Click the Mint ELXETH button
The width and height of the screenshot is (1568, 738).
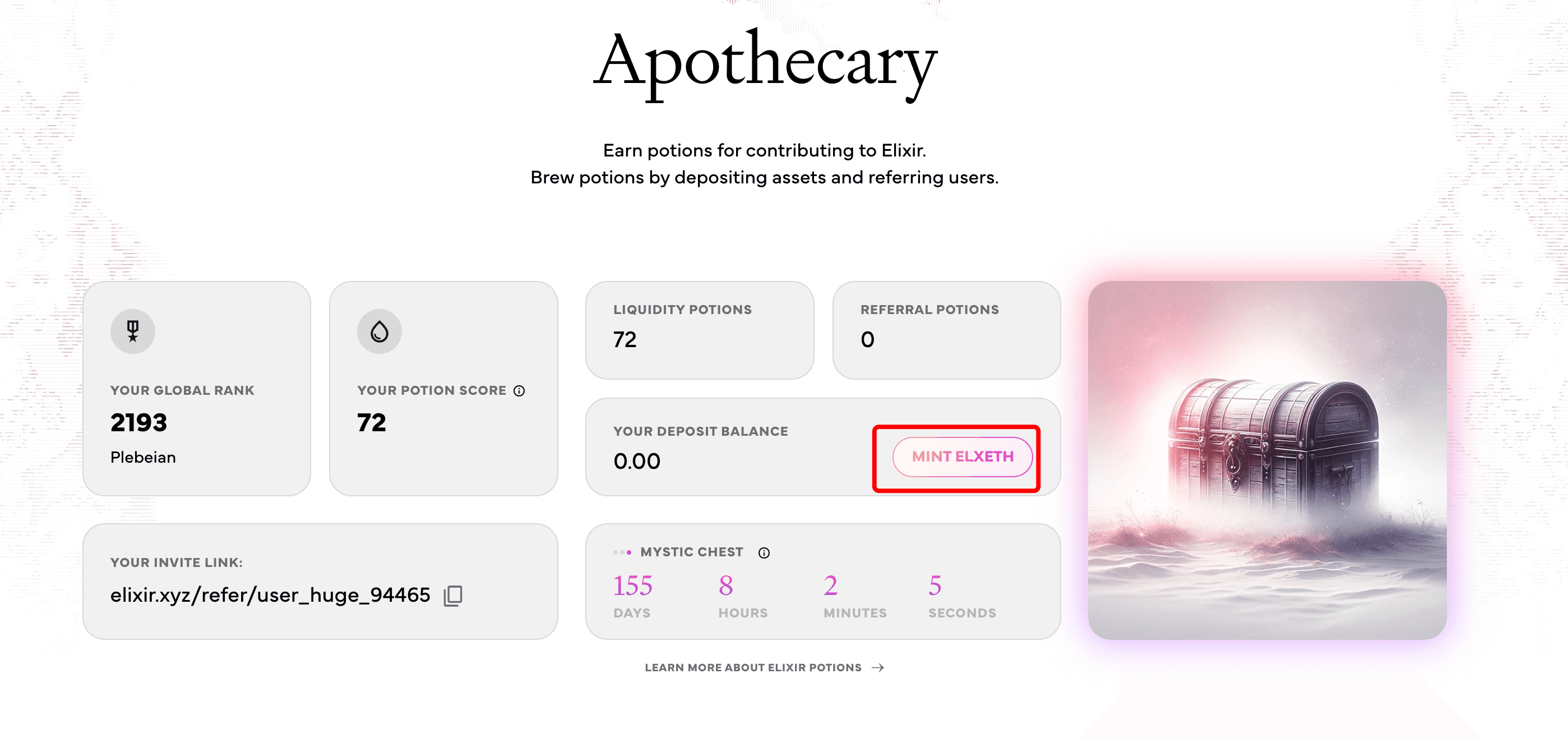coord(962,456)
